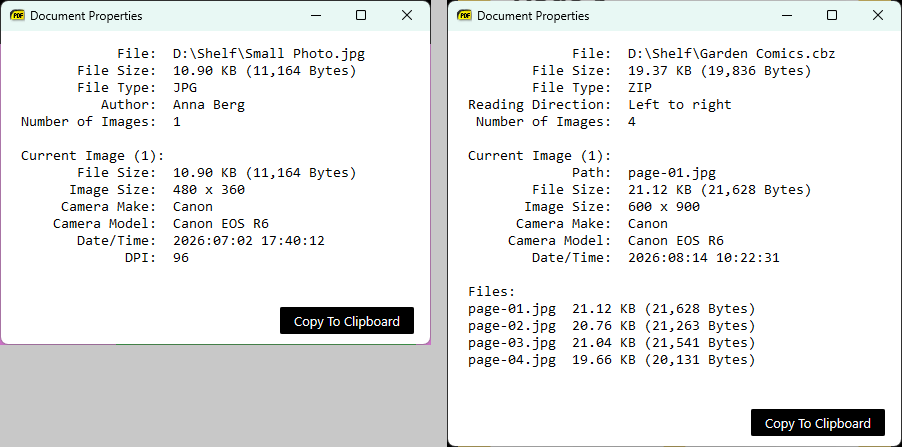Minimize the Small Photo properties window
This screenshot has width=902, height=447.
316,16
